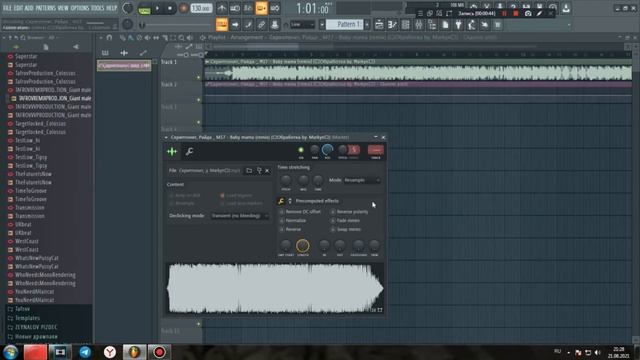The image size is (640, 360).
Task: Click the pencil draw icon in recorder bar
Action: pyautogui.click(x=539, y=13)
